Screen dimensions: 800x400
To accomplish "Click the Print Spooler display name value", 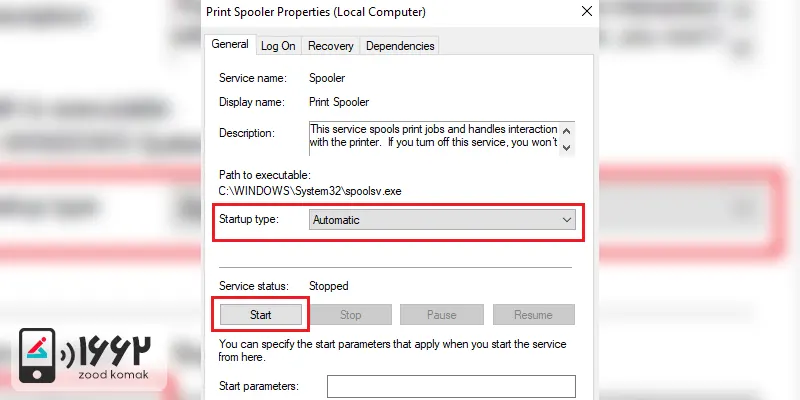I will [339, 102].
